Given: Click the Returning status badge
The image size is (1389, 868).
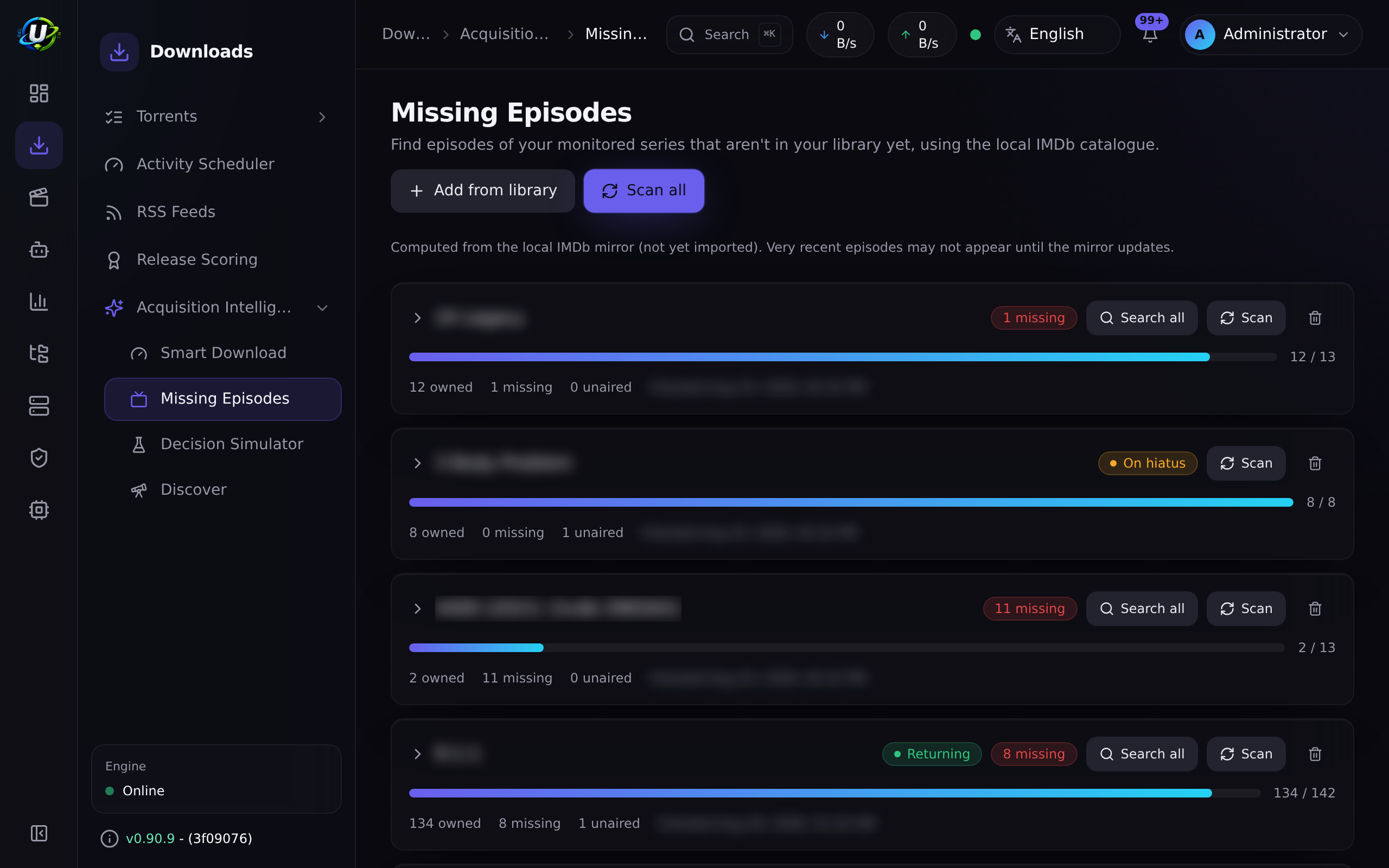Looking at the screenshot, I should pos(932,754).
